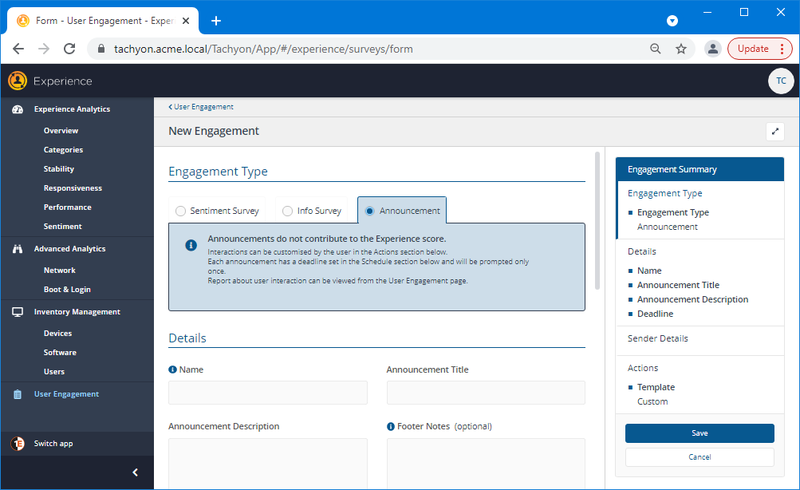
Task: Open Responsiveness in the sidebar
Action: click(72, 188)
